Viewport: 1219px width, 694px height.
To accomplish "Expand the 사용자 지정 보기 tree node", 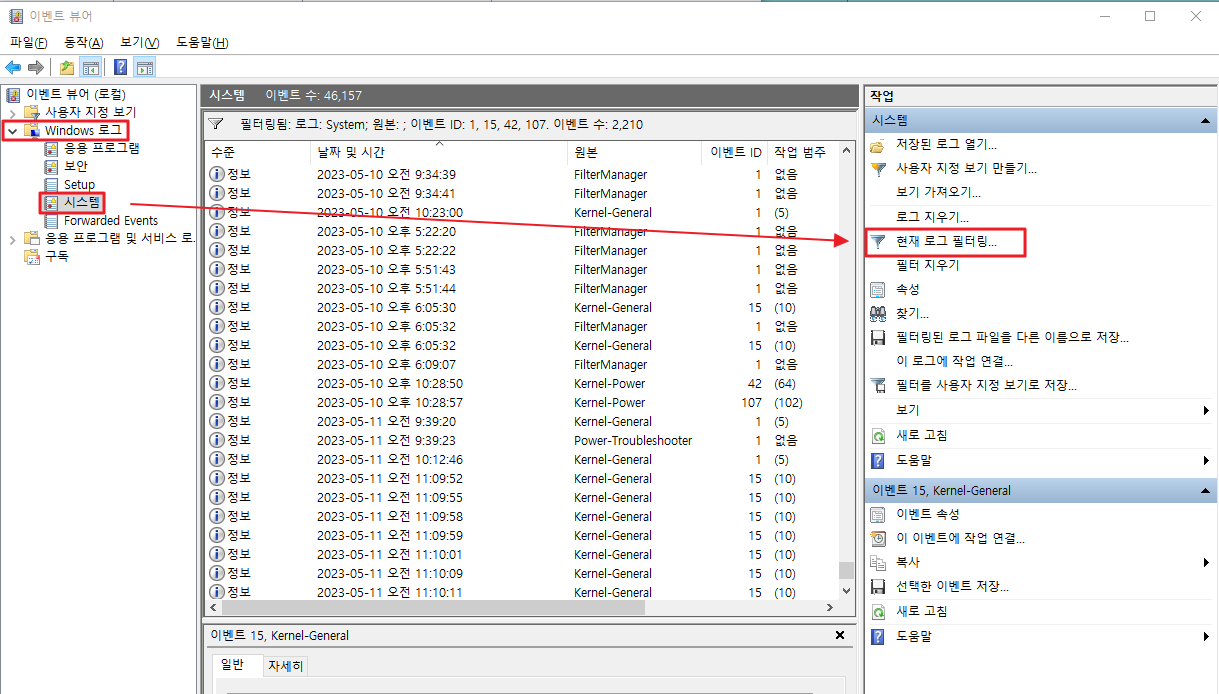I will (13, 112).
